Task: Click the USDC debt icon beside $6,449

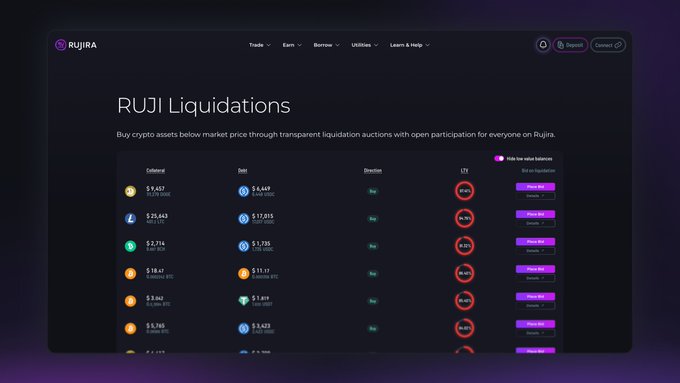Action: (244, 191)
